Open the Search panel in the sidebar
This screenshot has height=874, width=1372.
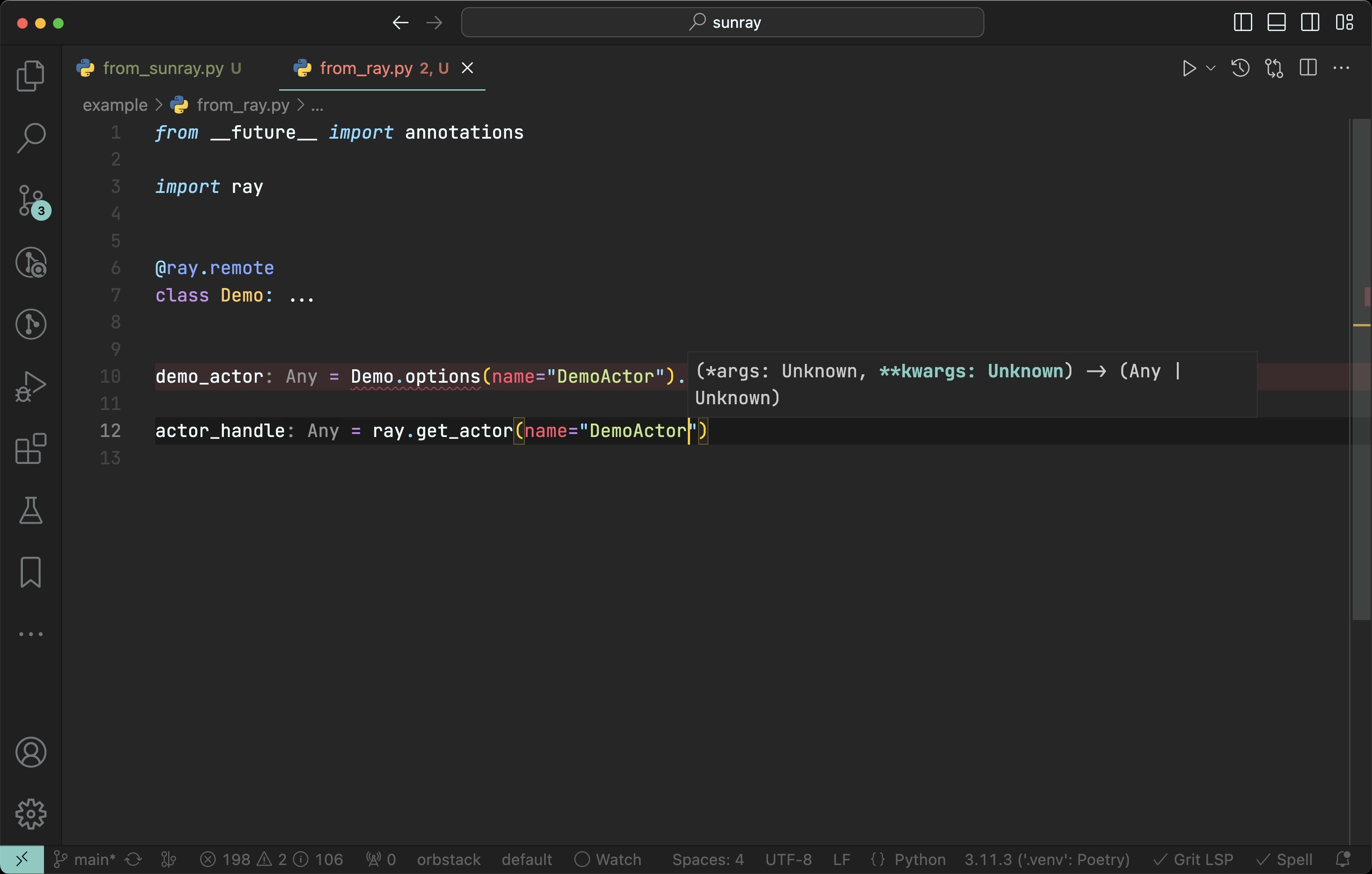pos(30,137)
